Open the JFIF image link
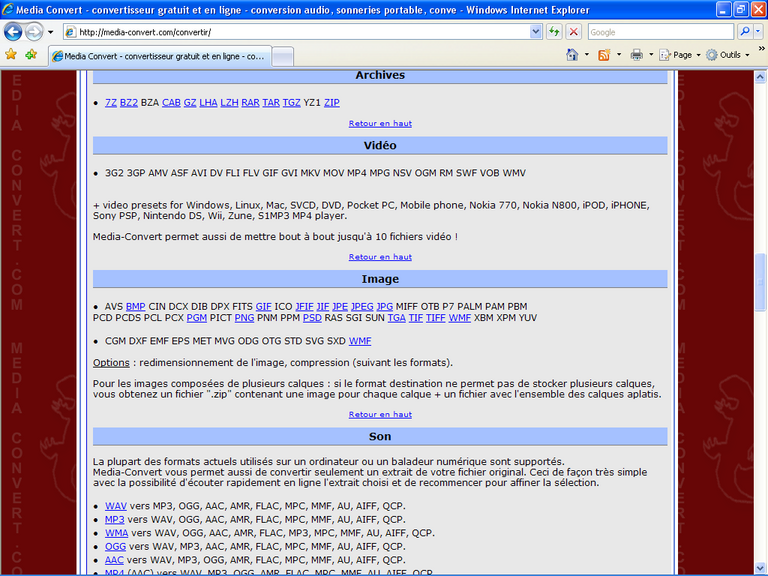This screenshot has width=768, height=576. click(304, 307)
